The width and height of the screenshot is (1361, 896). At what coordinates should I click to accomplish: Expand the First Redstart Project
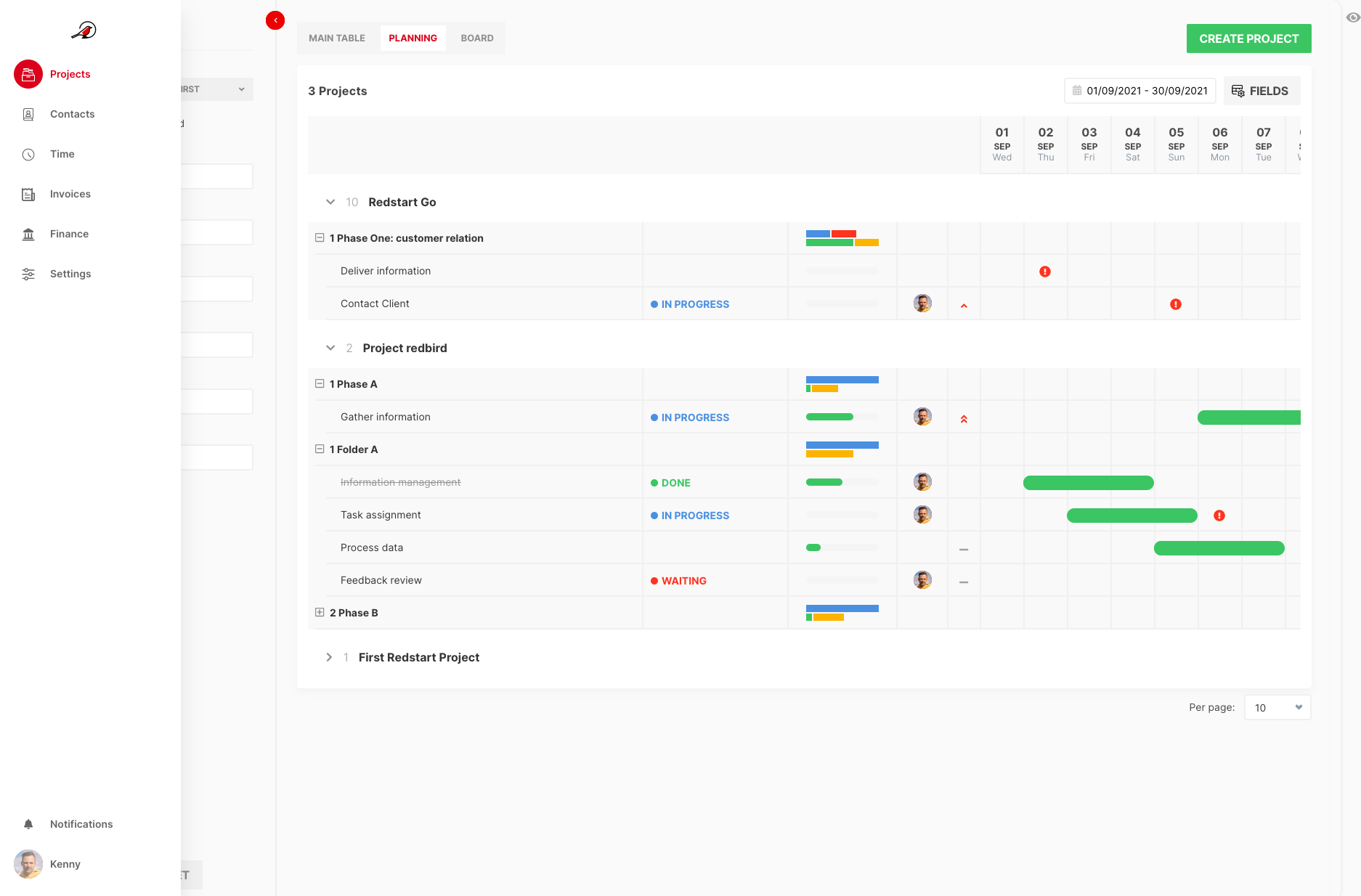point(329,657)
